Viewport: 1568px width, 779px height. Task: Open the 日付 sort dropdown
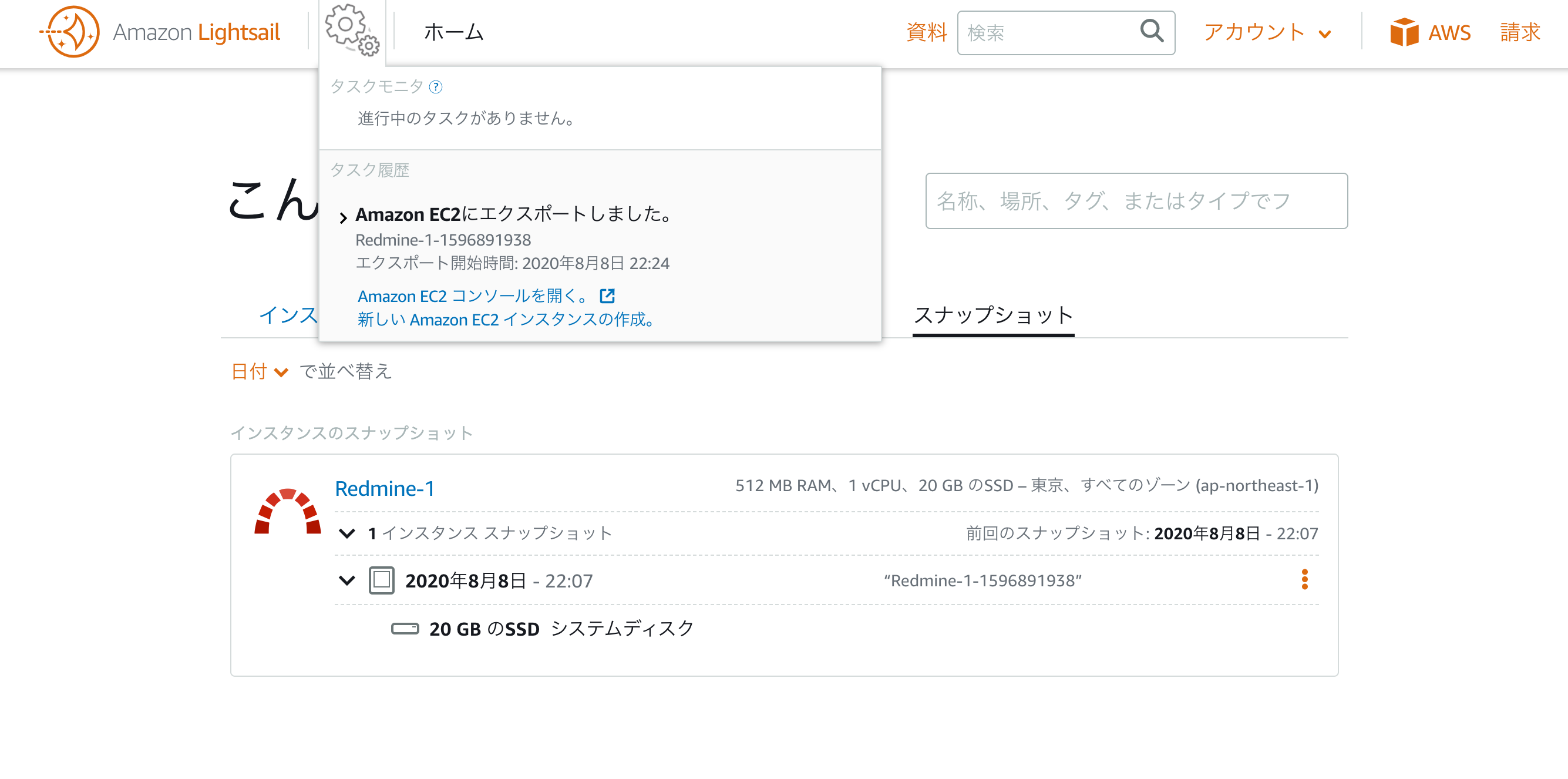tap(260, 371)
